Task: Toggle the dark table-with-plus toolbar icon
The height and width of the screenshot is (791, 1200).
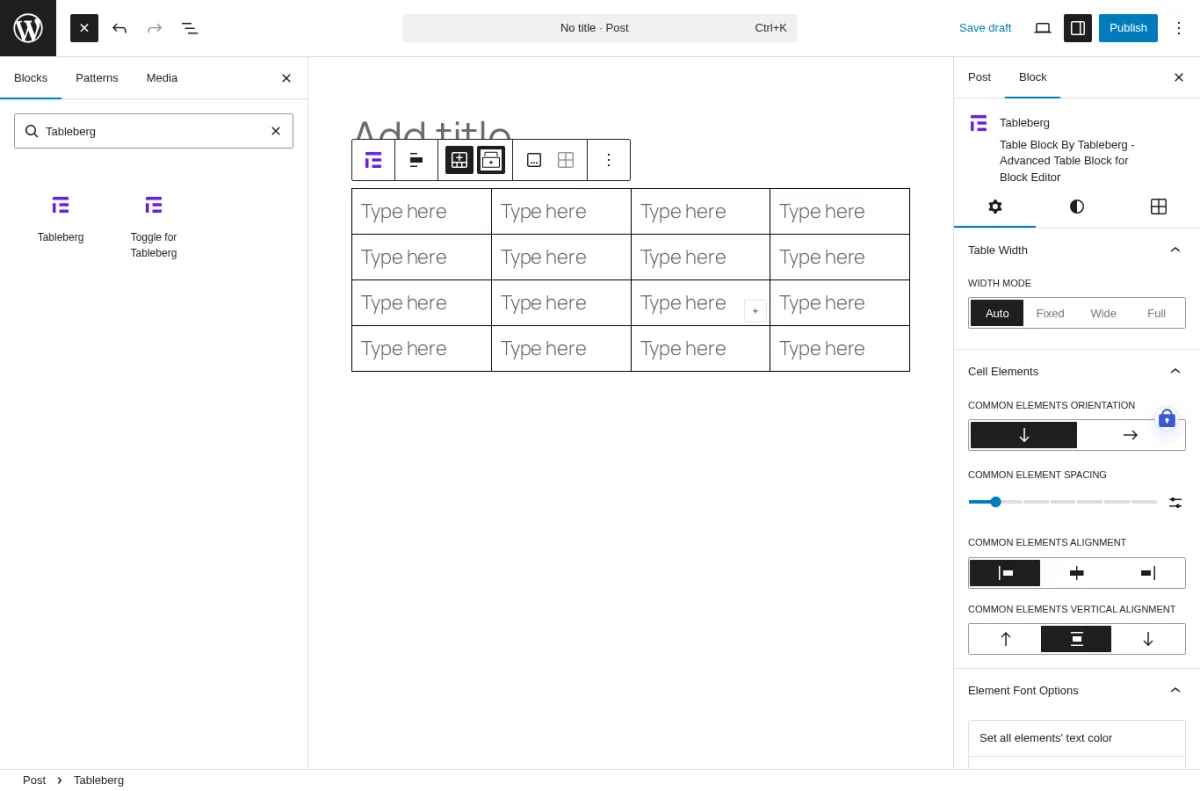Action: coord(459,160)
